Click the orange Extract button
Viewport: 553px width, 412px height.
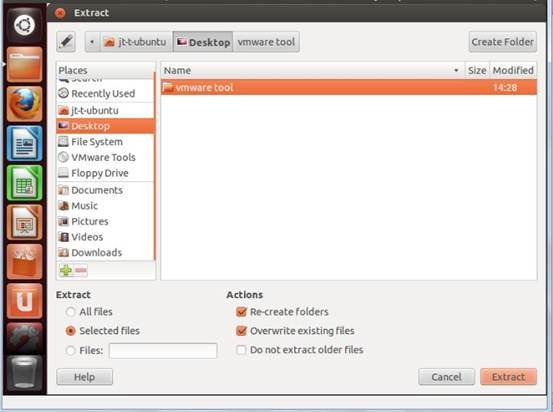[508, 377]
